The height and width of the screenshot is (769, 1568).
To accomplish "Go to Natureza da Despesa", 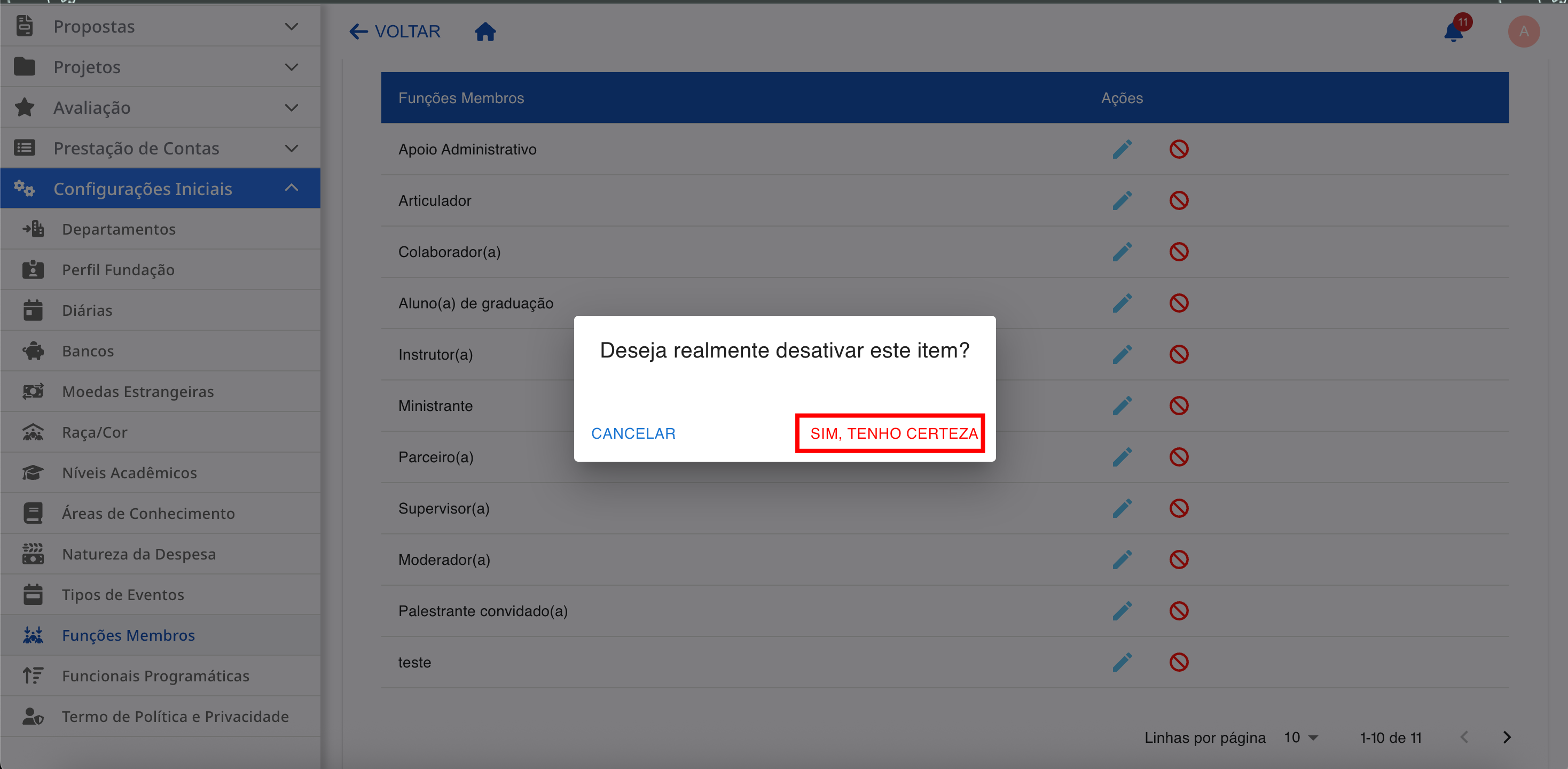I will (139, 554).
